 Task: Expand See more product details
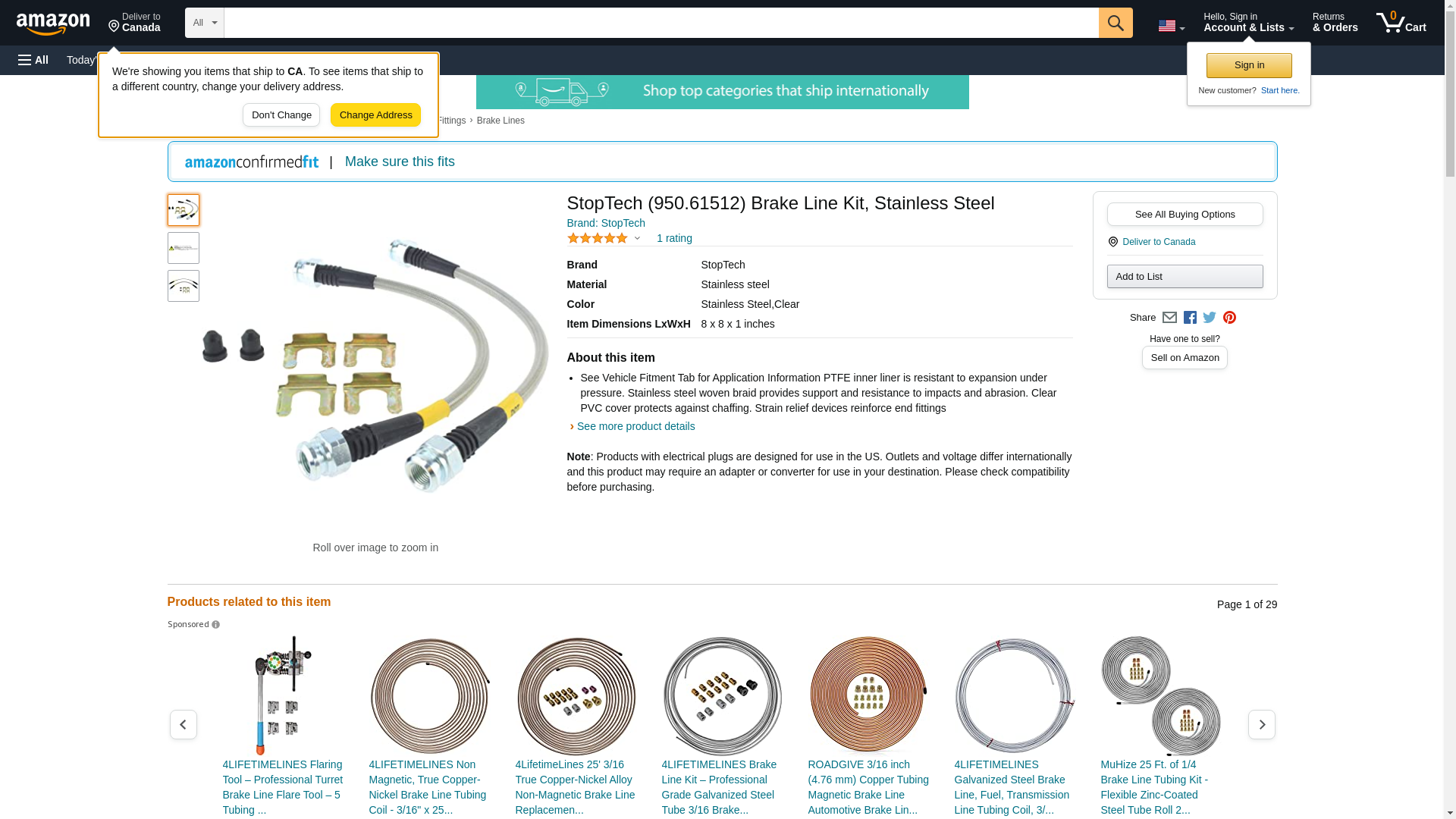coord(635,426)
